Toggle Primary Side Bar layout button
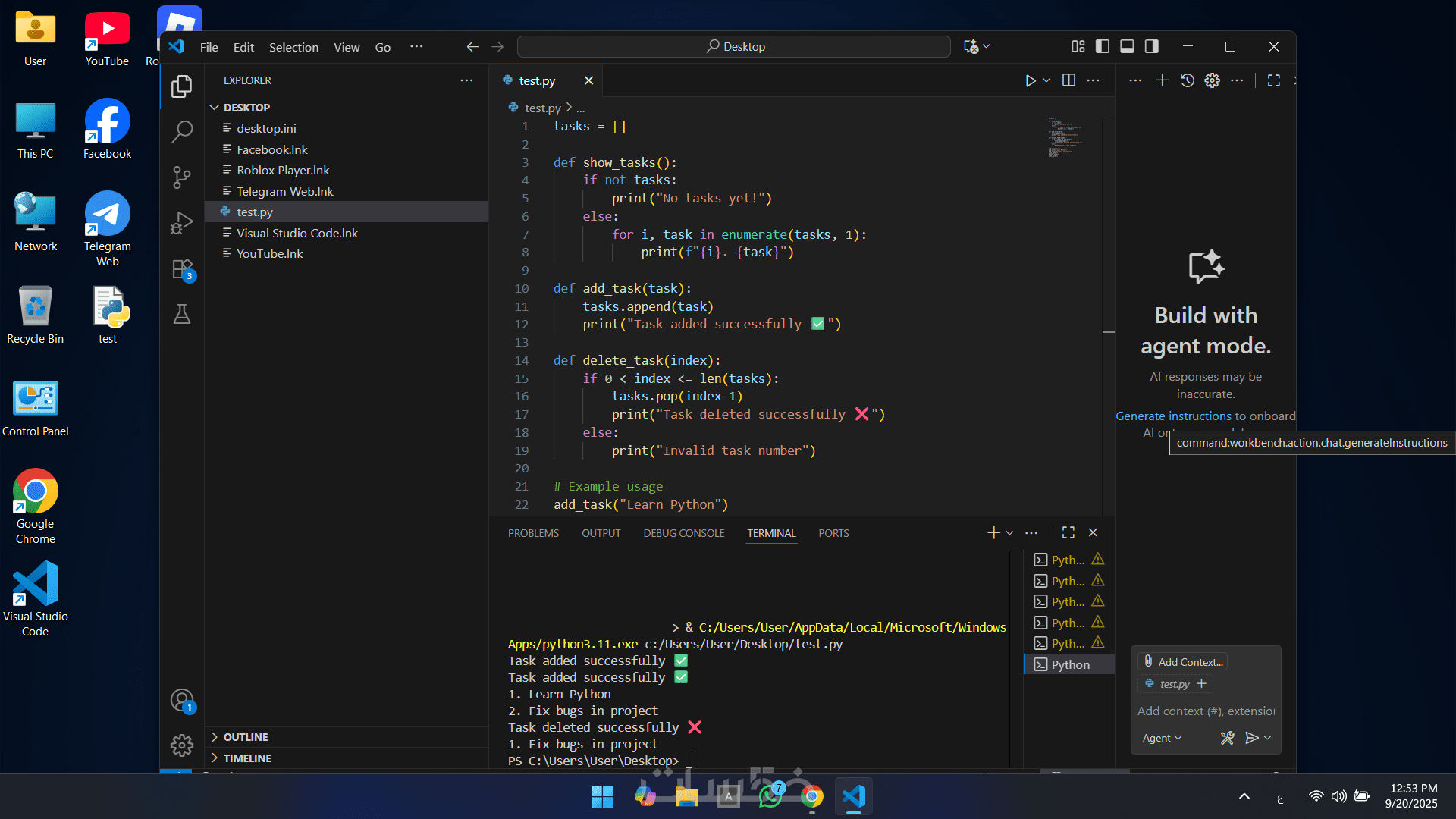 pyautogui.click(x=1103, y=47)
